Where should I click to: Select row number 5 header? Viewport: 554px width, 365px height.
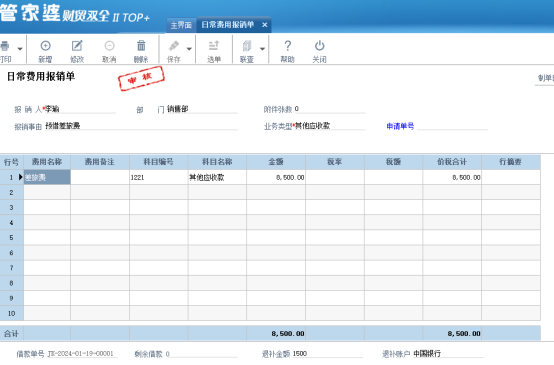coord(12,238)
